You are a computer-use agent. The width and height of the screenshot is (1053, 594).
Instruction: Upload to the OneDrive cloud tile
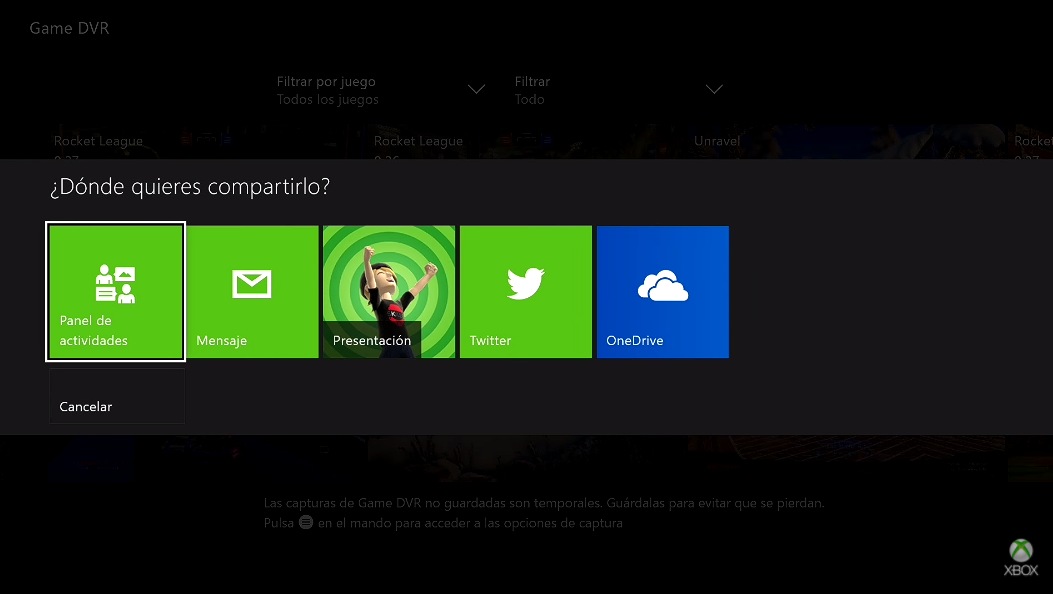[x=663, y=291]
